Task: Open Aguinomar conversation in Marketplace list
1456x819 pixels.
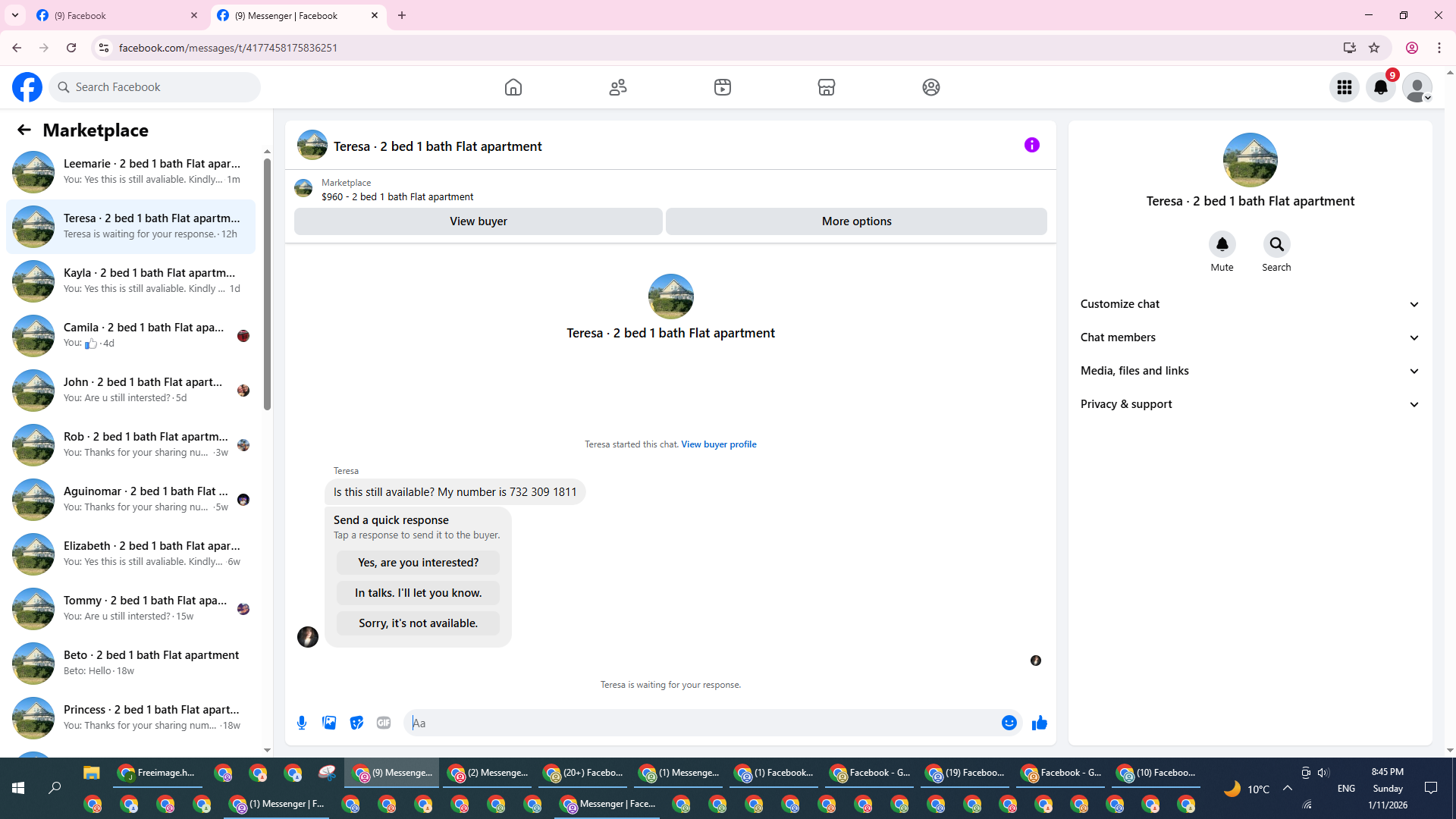Action: click(130, 499)
